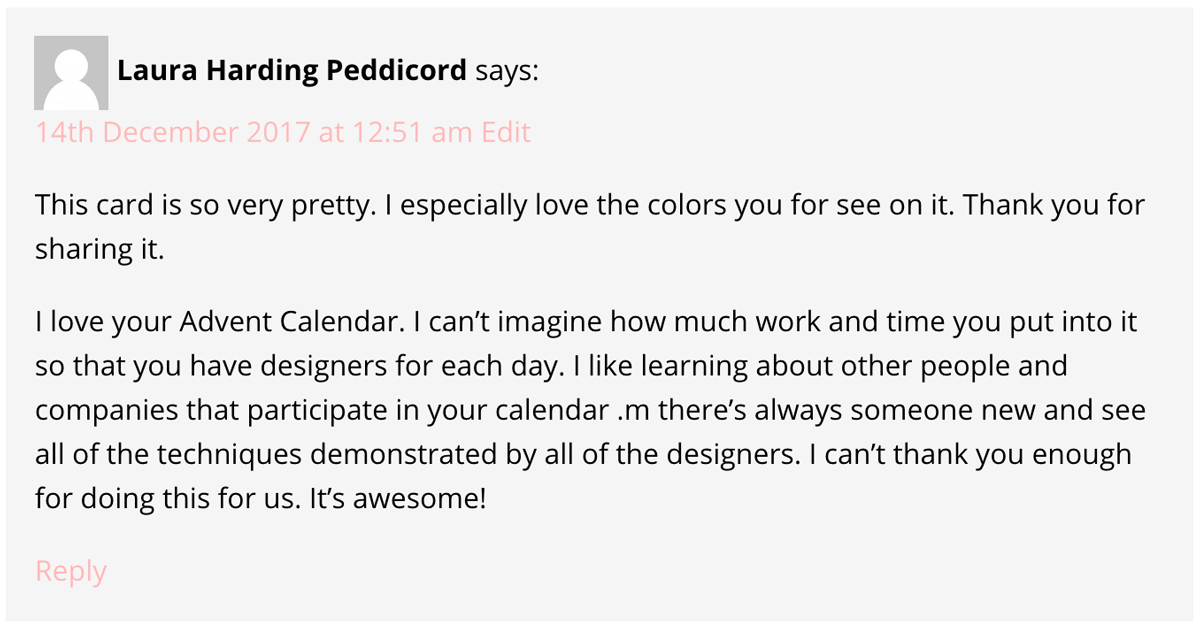This screenshot has height=628, width=1200.
Task: Open the 14th December 2017 comment permalink
Action: tap(254, 132)
